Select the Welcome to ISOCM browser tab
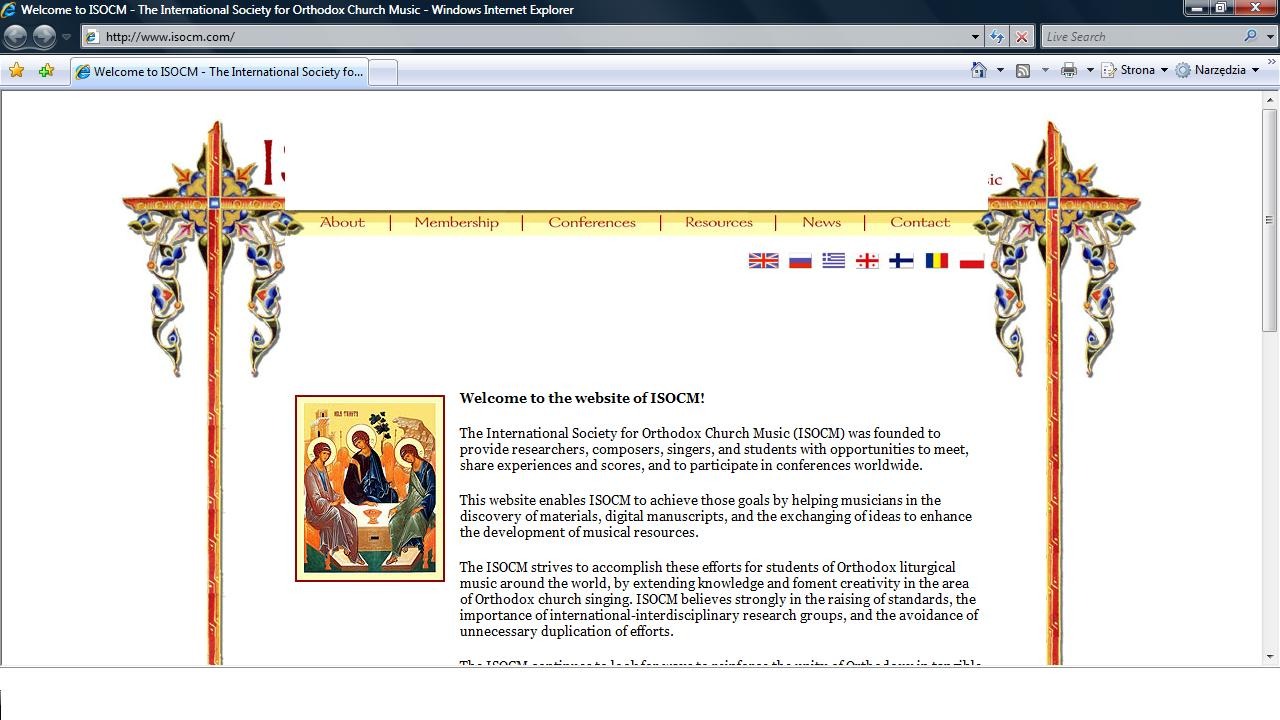This screenshot has width=1280, height=720. point(219,72)
